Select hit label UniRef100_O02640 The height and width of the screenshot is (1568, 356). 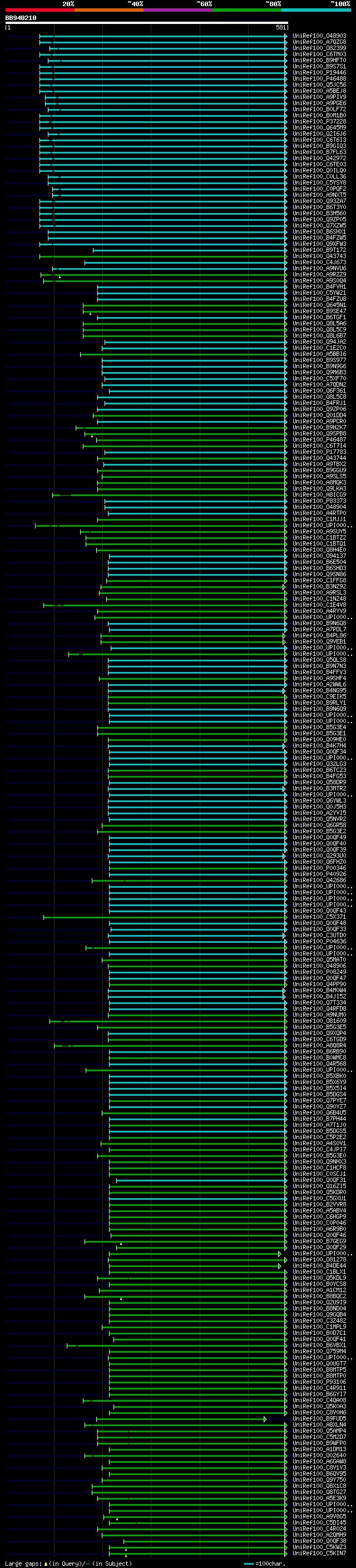[319, 1456]
